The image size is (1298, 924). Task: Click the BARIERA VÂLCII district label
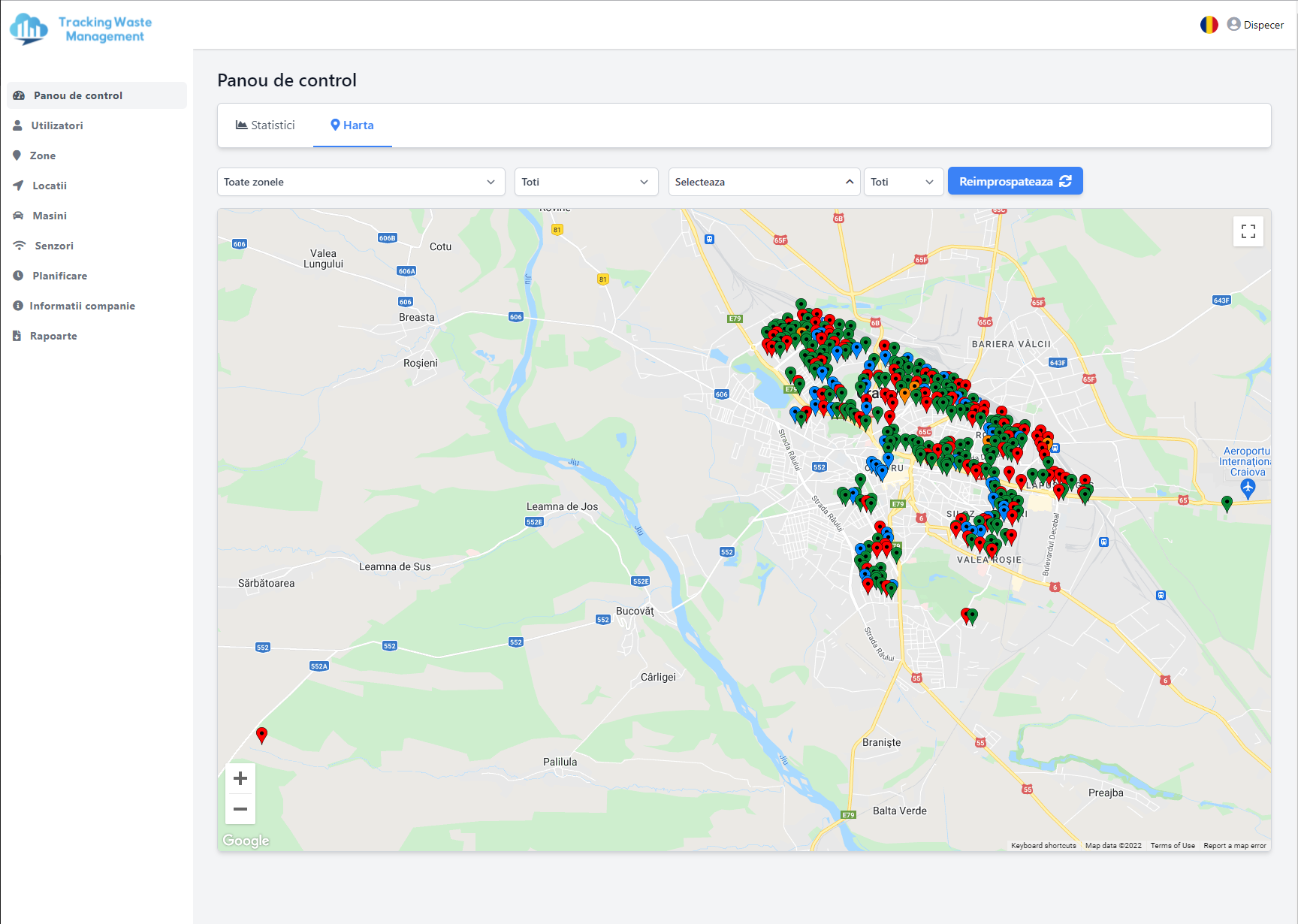(x=1011, y=344)
